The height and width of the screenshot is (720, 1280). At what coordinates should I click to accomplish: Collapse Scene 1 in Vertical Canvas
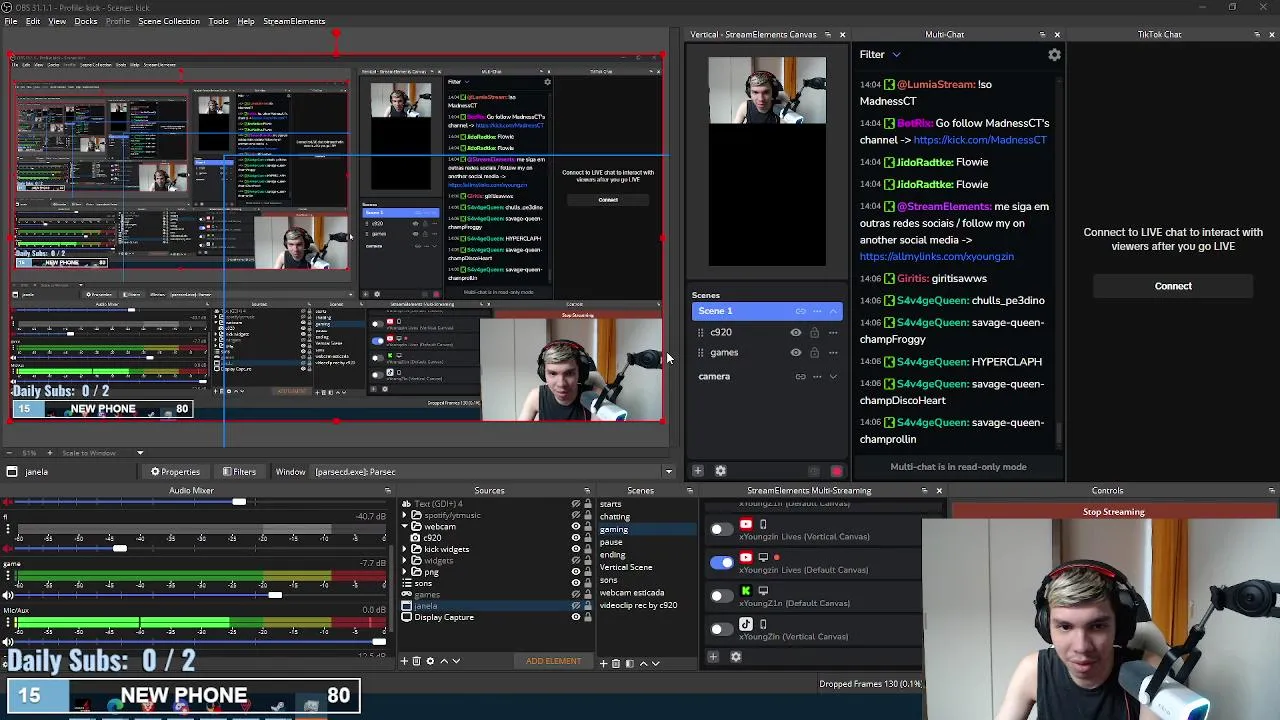833,311
